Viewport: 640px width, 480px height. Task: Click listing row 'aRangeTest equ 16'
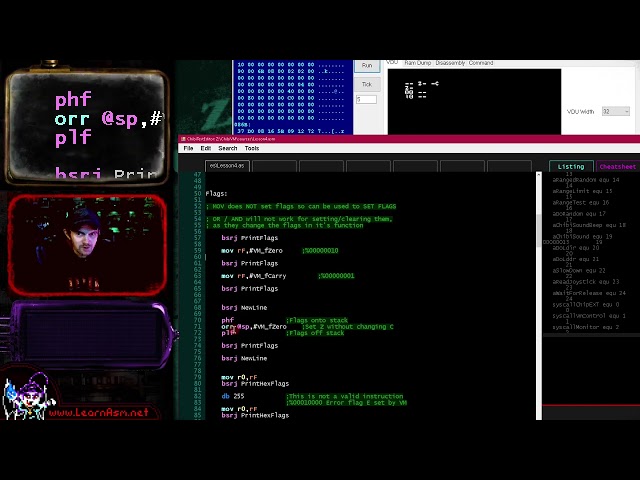point(582,202)
